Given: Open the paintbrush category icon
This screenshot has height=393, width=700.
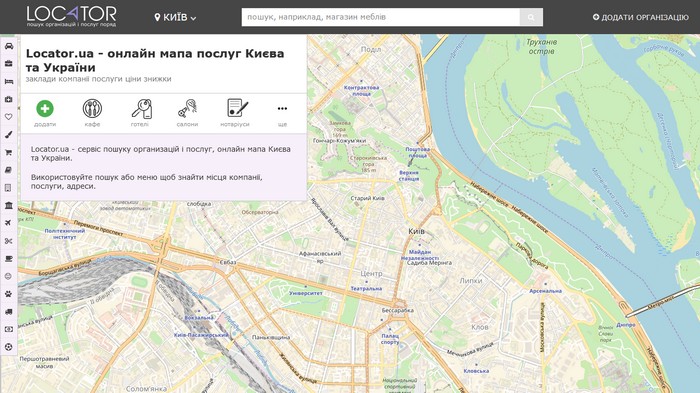Looking at the screenshot, I should pos(8,134).
